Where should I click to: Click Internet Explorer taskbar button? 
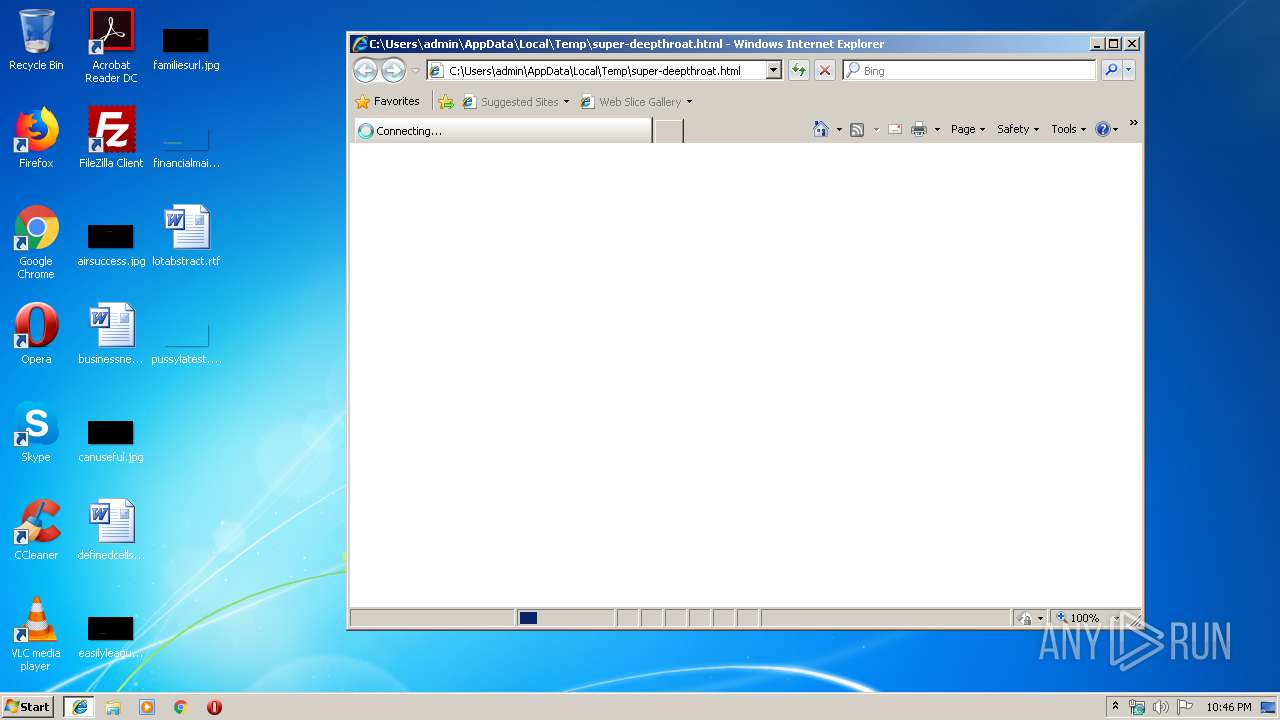click(79, 706)
